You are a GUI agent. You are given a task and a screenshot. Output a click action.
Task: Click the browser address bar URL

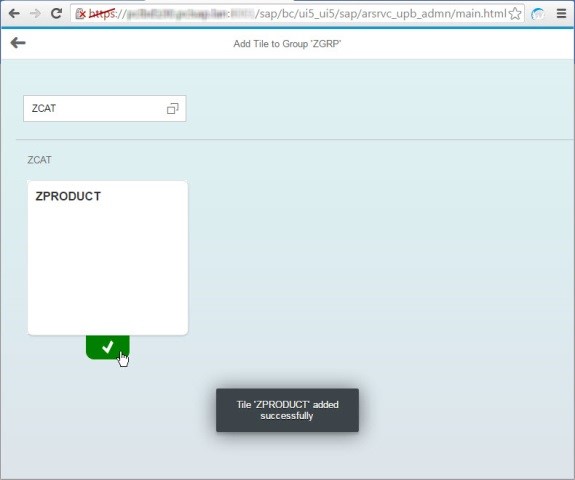click(x=297, y=14)
